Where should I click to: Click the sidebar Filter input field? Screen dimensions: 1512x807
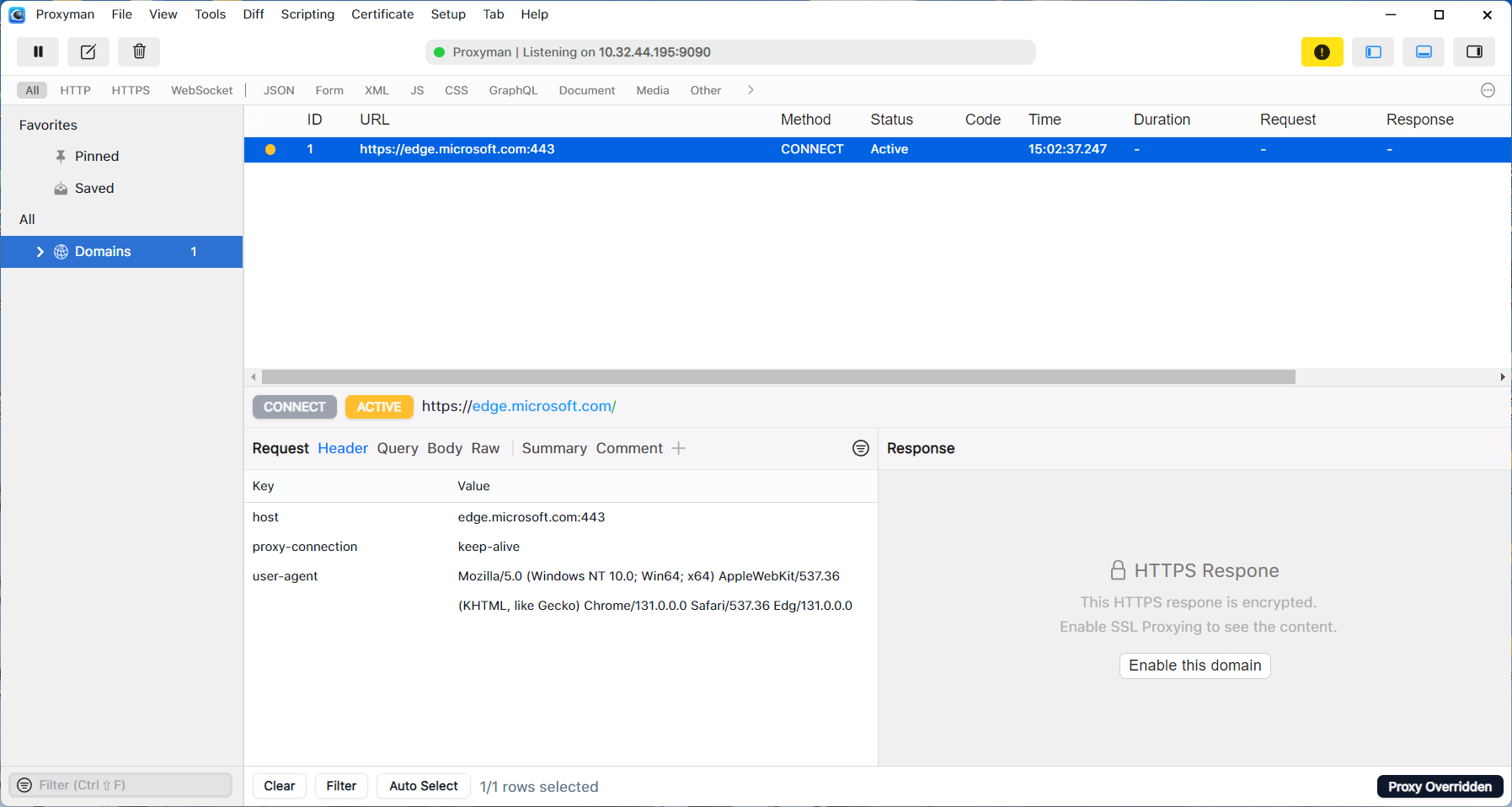[x=120, y=785]
